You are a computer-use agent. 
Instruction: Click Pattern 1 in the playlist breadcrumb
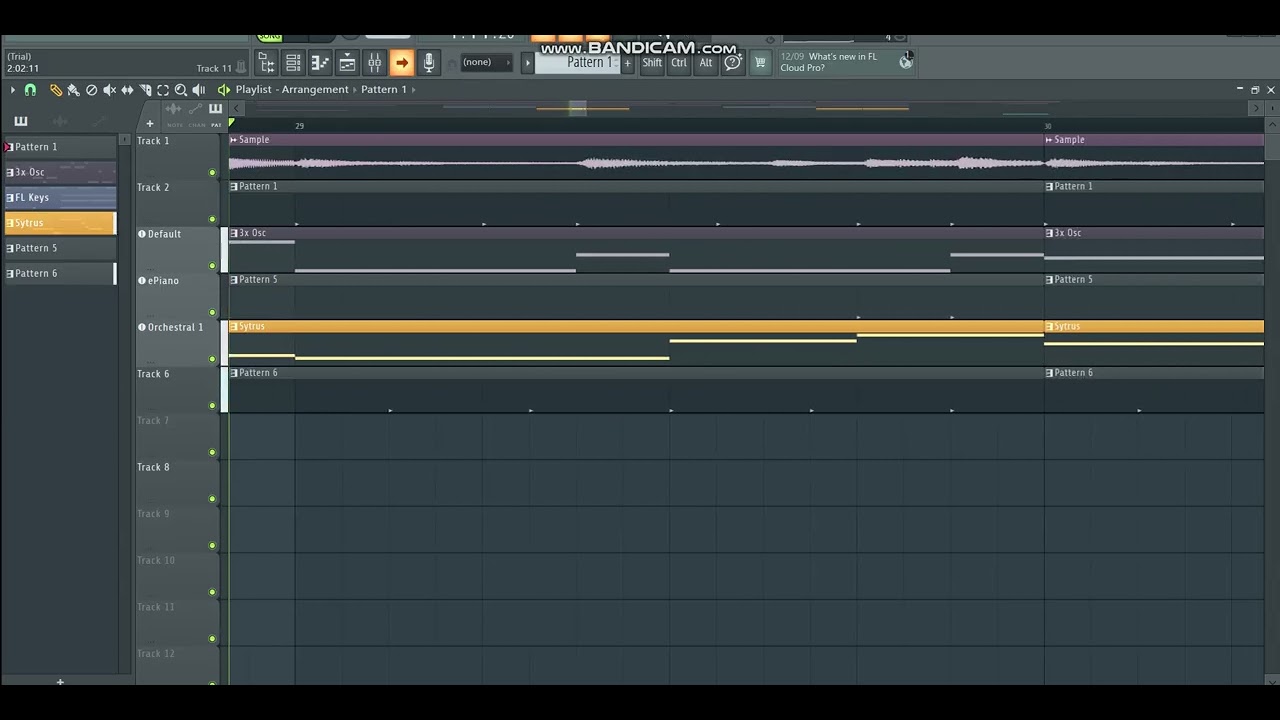[x=384, y=90]
